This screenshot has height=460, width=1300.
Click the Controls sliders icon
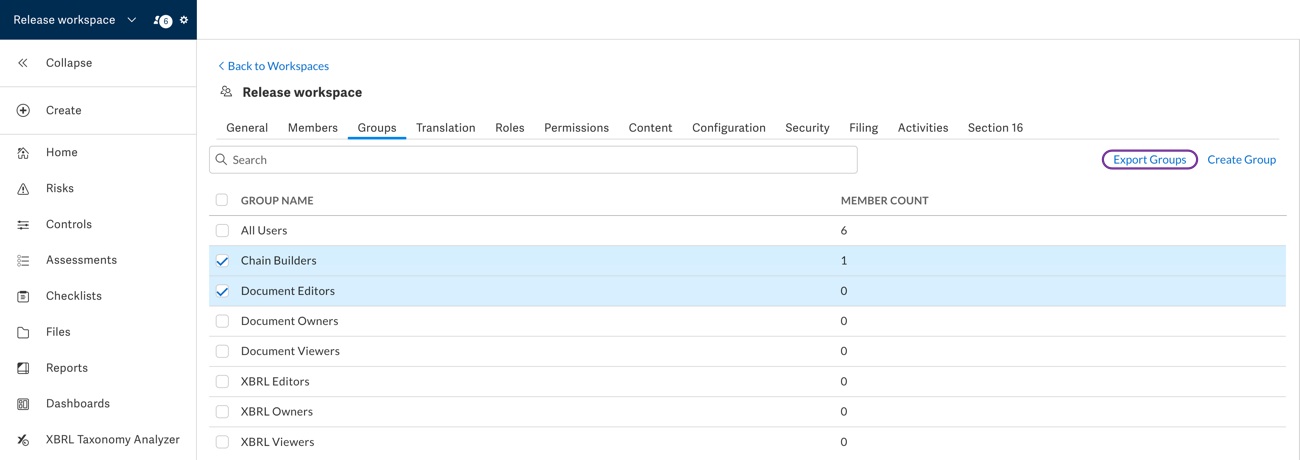(23, 225)
